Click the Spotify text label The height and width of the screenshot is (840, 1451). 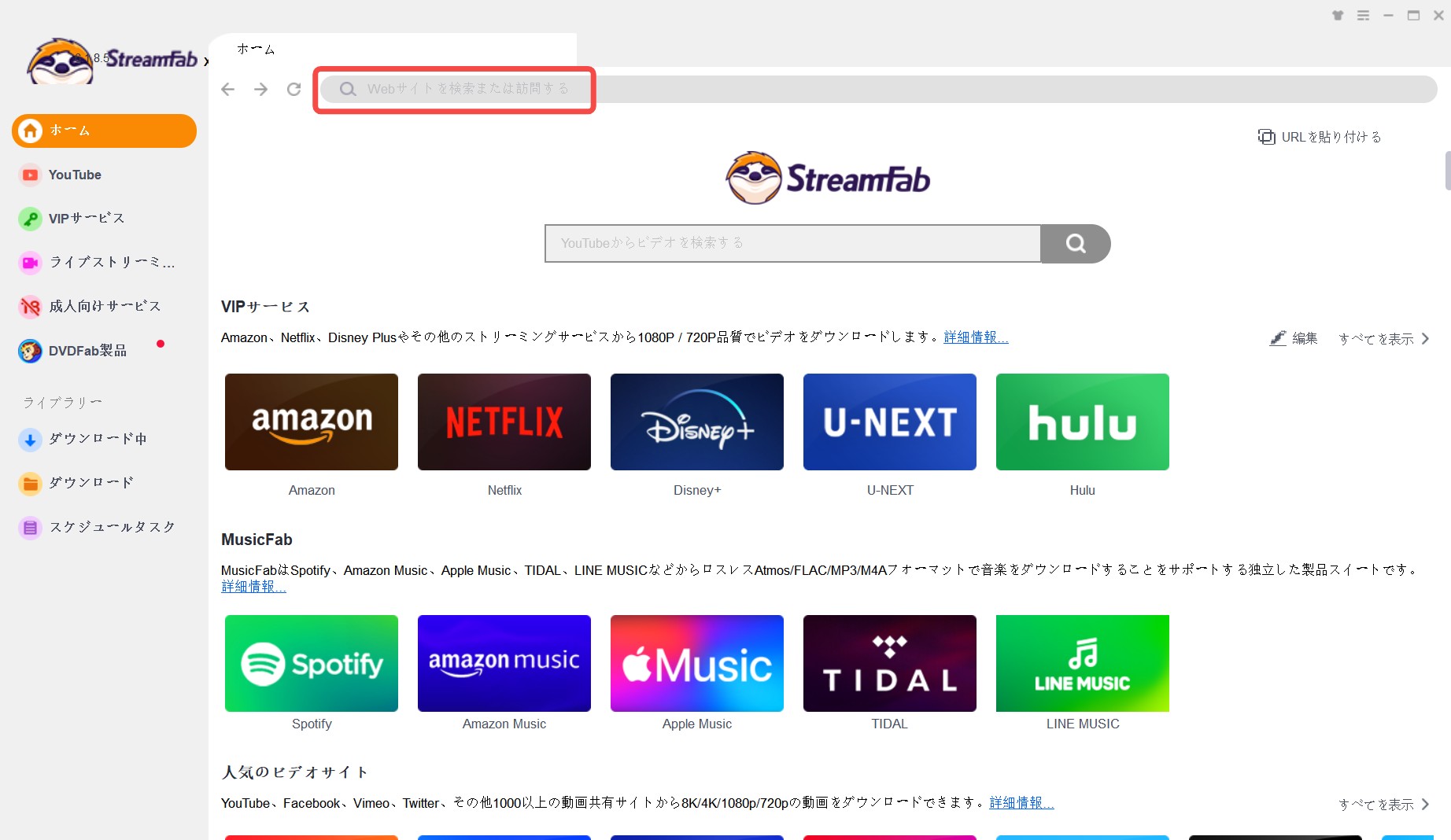tap(312, 724)
